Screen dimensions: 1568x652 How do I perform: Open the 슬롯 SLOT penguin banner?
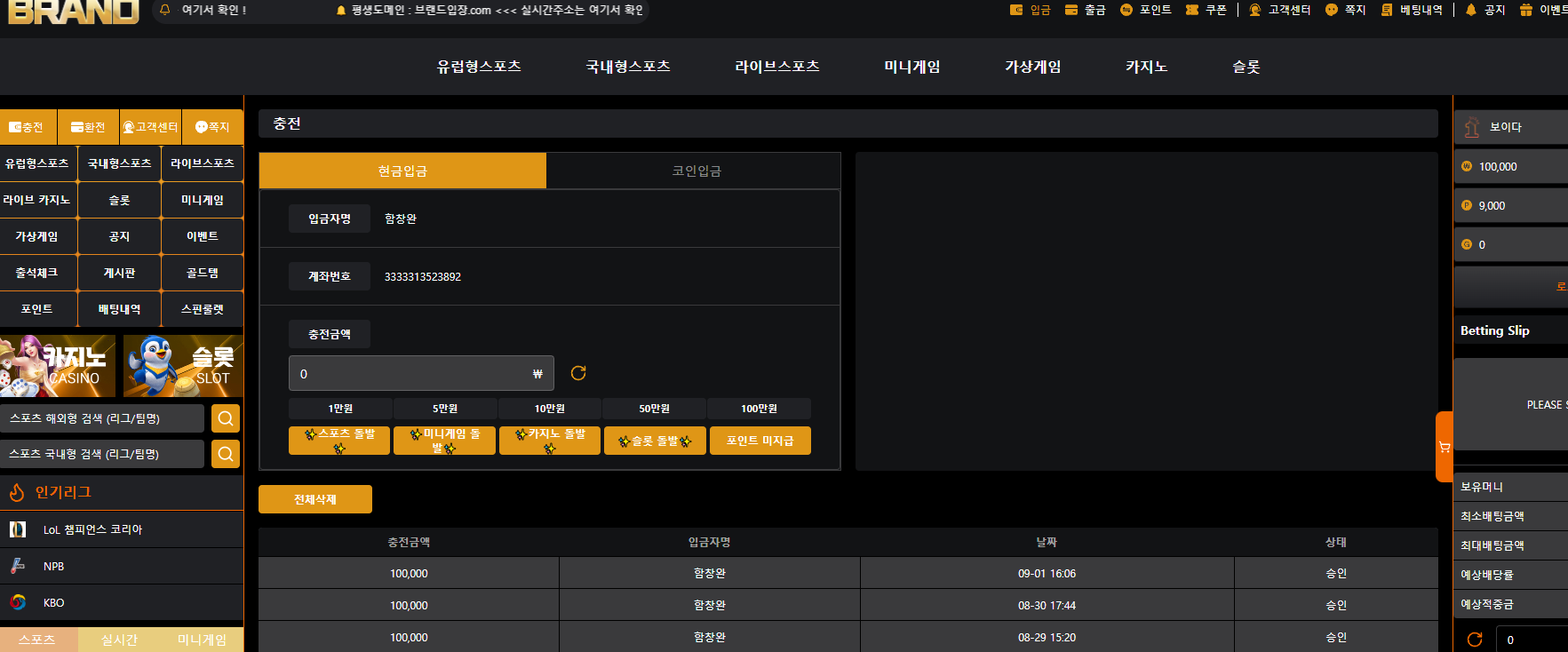183,366
